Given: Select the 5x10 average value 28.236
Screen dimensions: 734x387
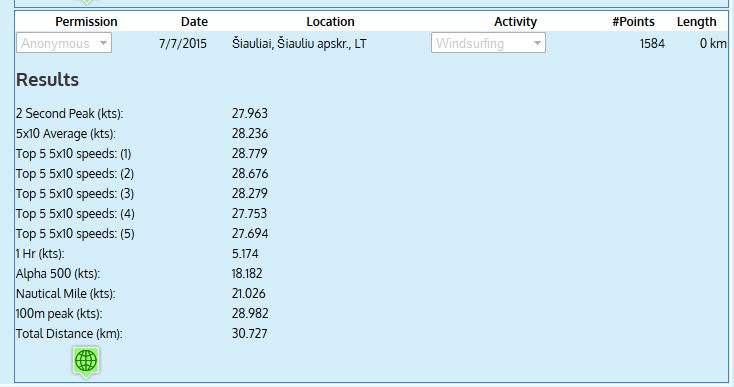Looking at the screenshot, I should [x=250, y=133].
